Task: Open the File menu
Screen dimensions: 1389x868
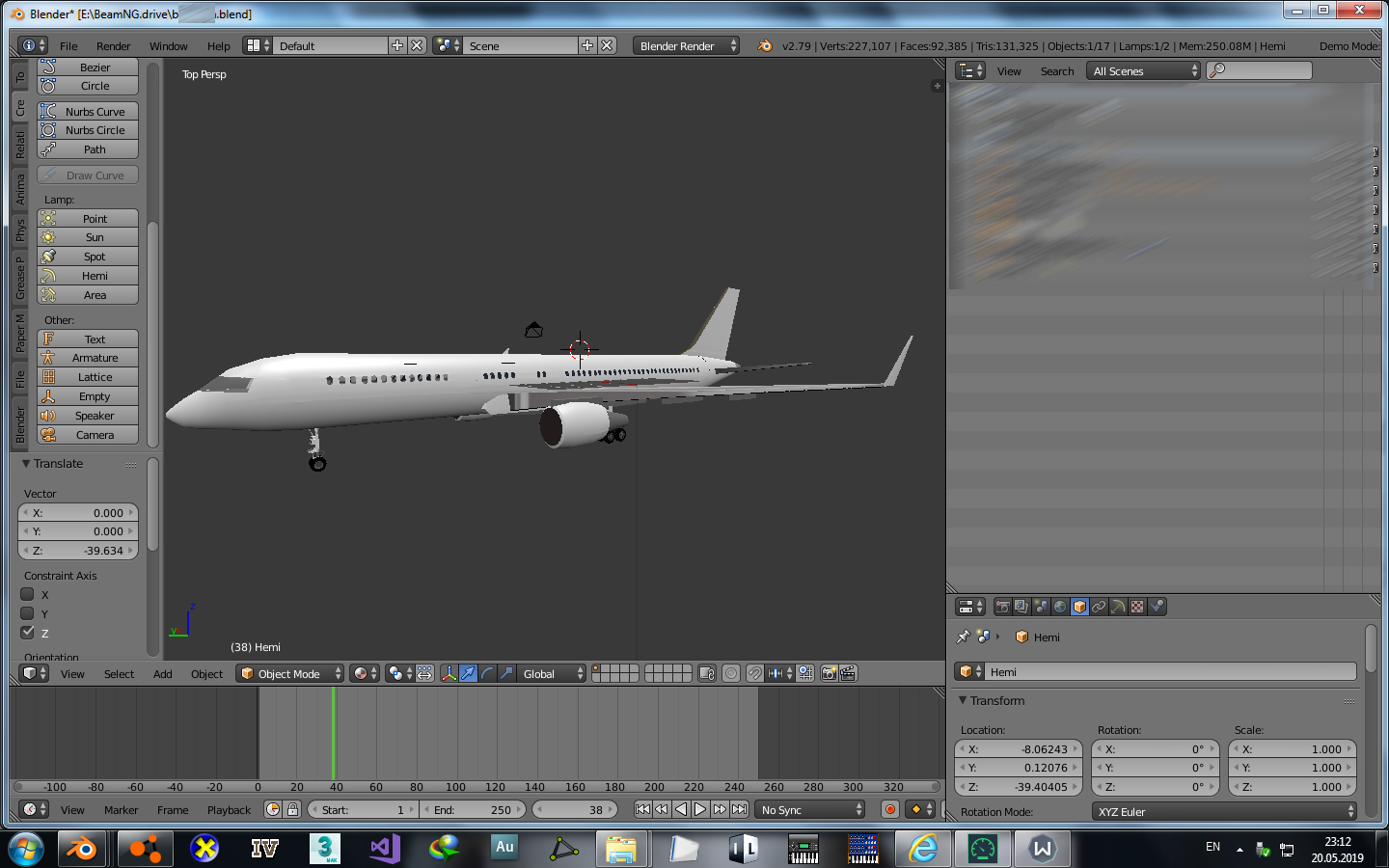Action: [x=68, y=45]
